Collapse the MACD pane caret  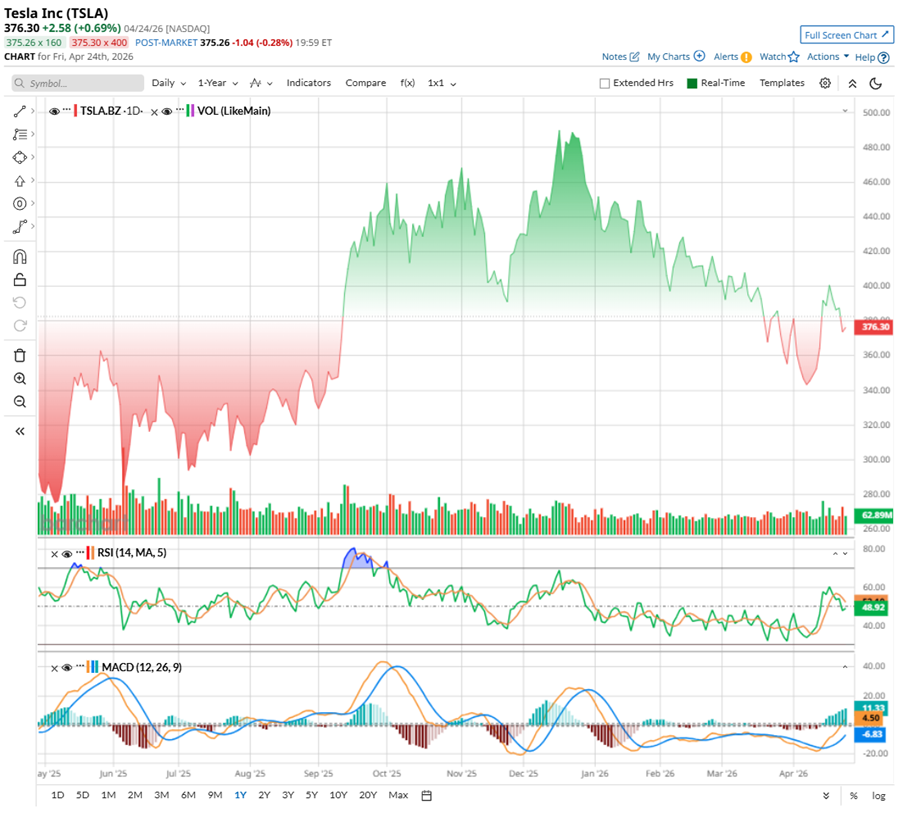[x=845, y=667]
